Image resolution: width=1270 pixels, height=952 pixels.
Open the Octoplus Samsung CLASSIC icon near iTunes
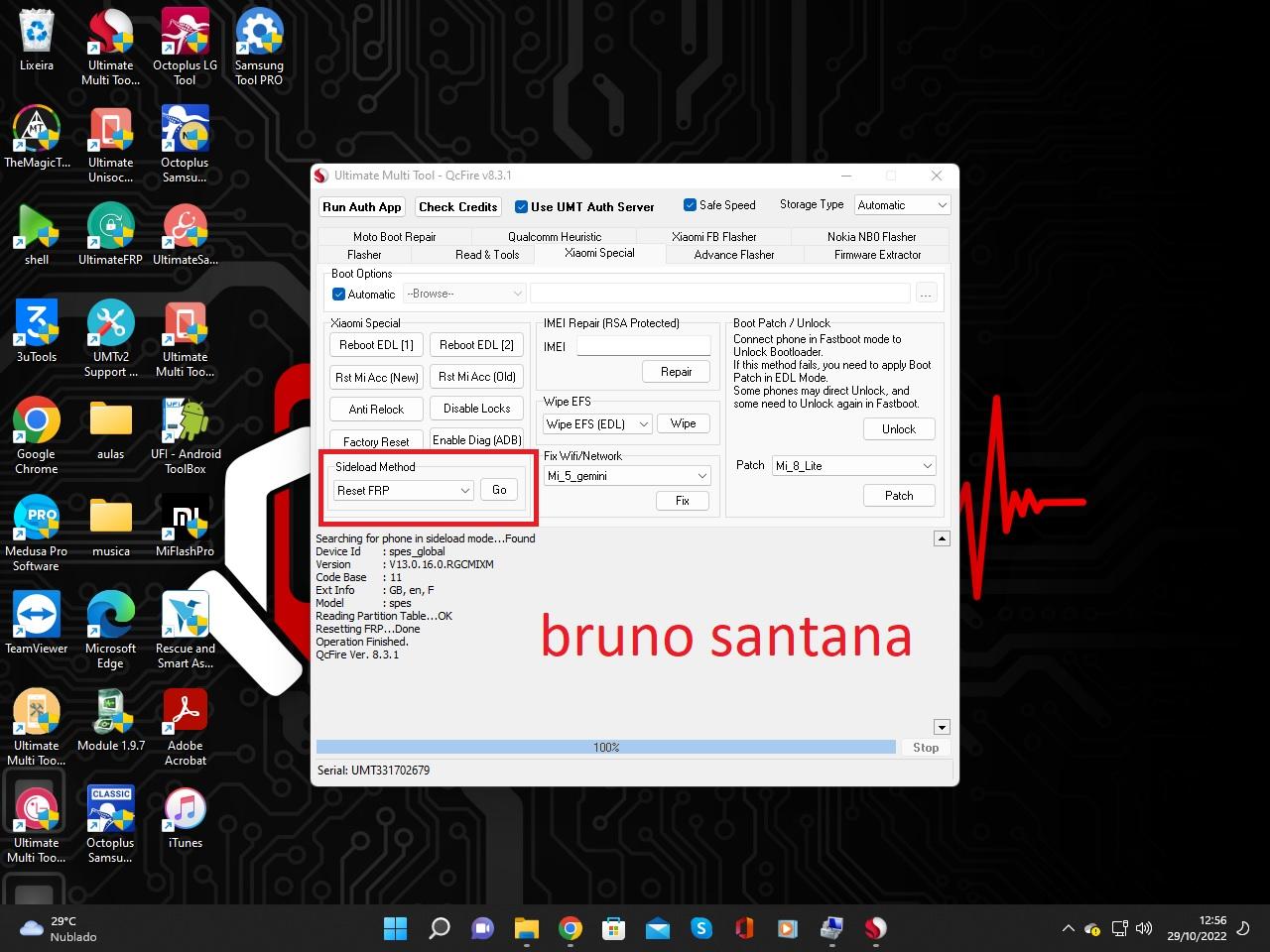point(110,824)
